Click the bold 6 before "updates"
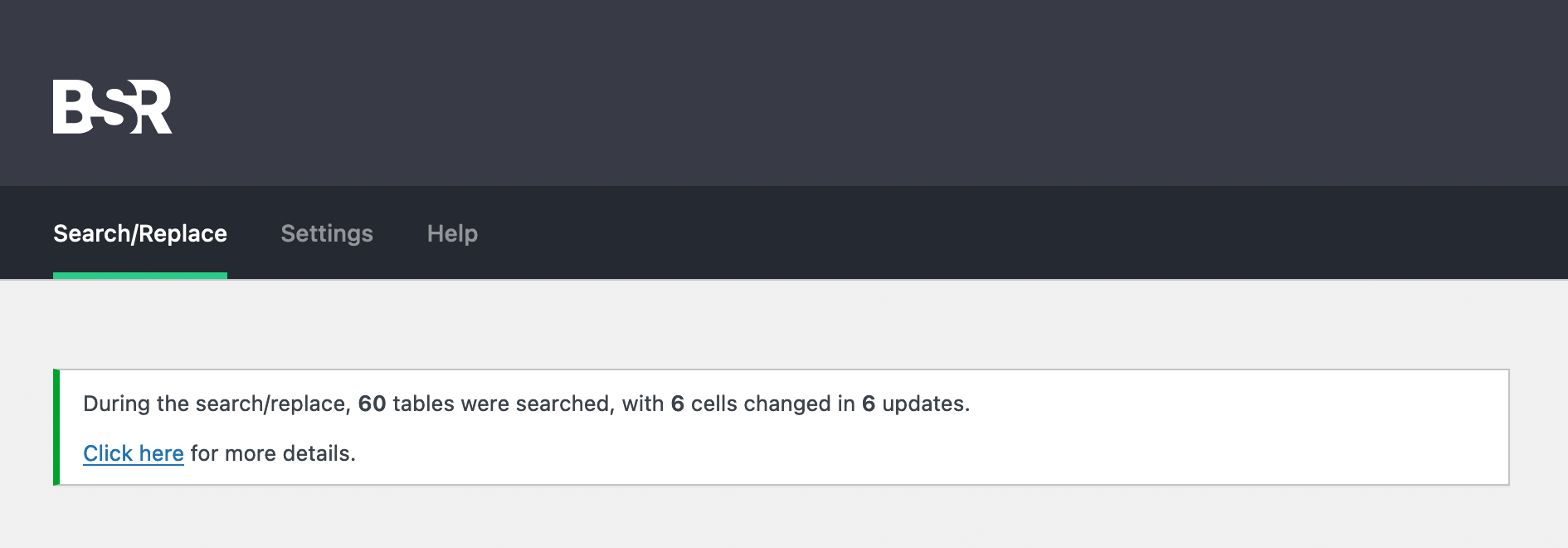This screenshot has height=548, width=1568. (x=869, y=404)
